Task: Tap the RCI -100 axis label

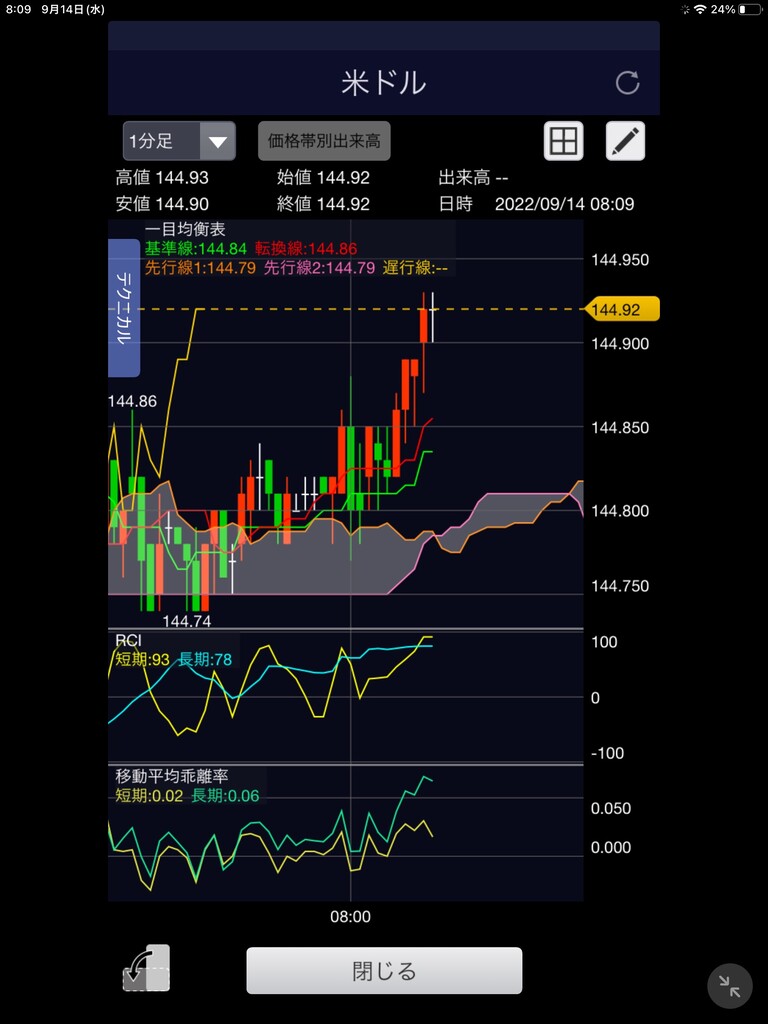Action: click(x=607, y=753)
